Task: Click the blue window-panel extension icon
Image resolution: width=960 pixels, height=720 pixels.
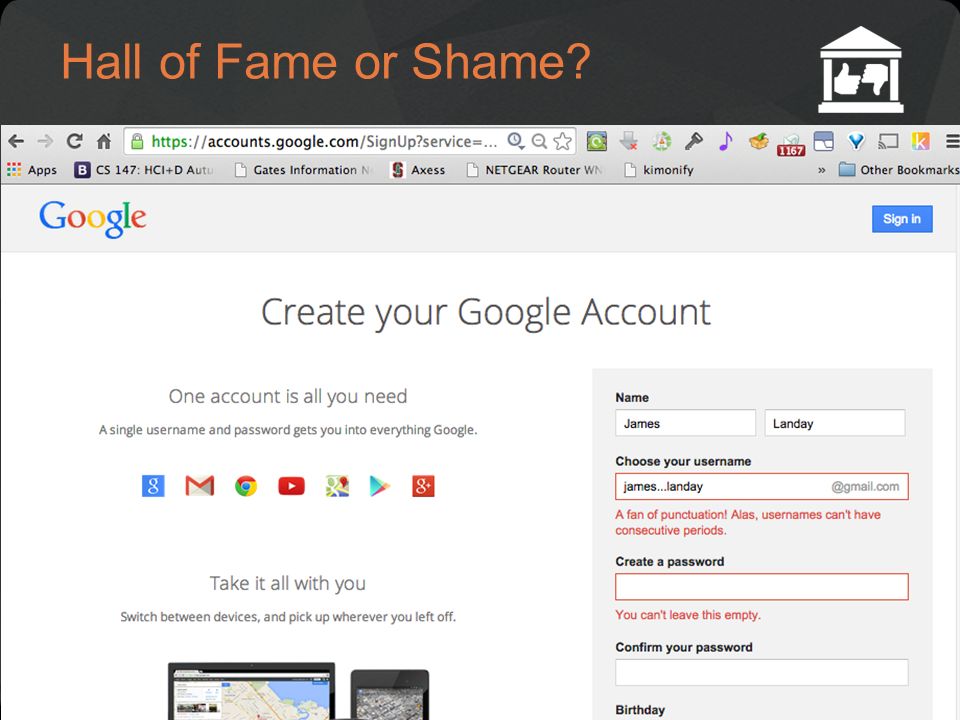Action: pos(823,141)
